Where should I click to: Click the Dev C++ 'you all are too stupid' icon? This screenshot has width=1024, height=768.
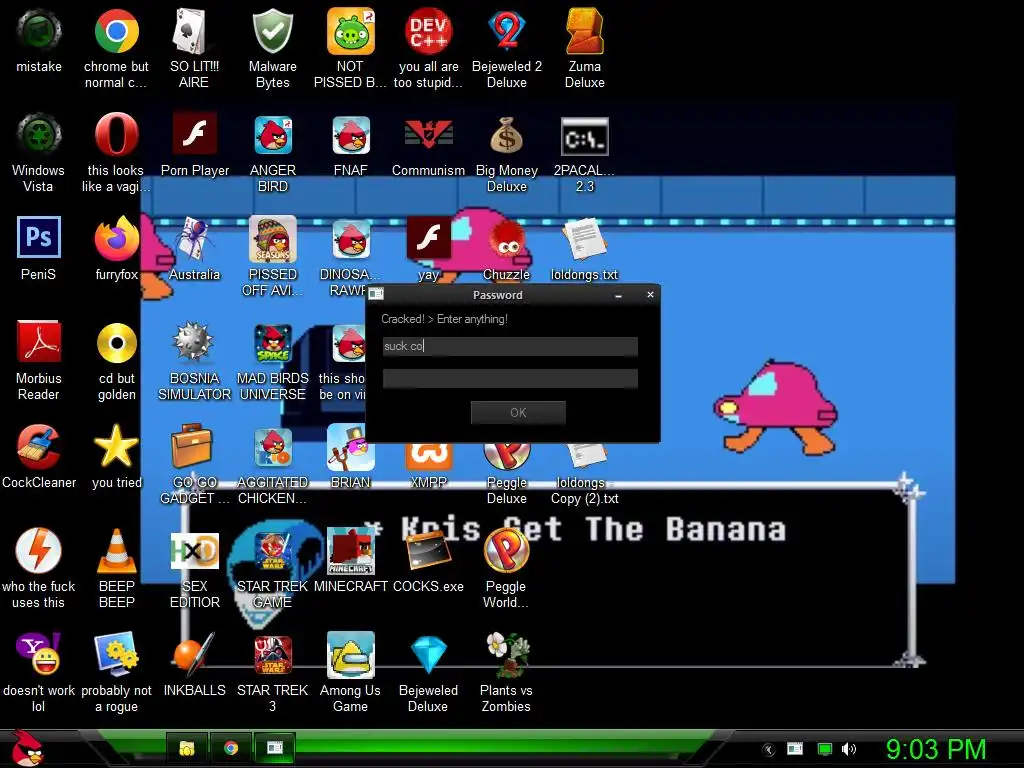tap(428, 31)
